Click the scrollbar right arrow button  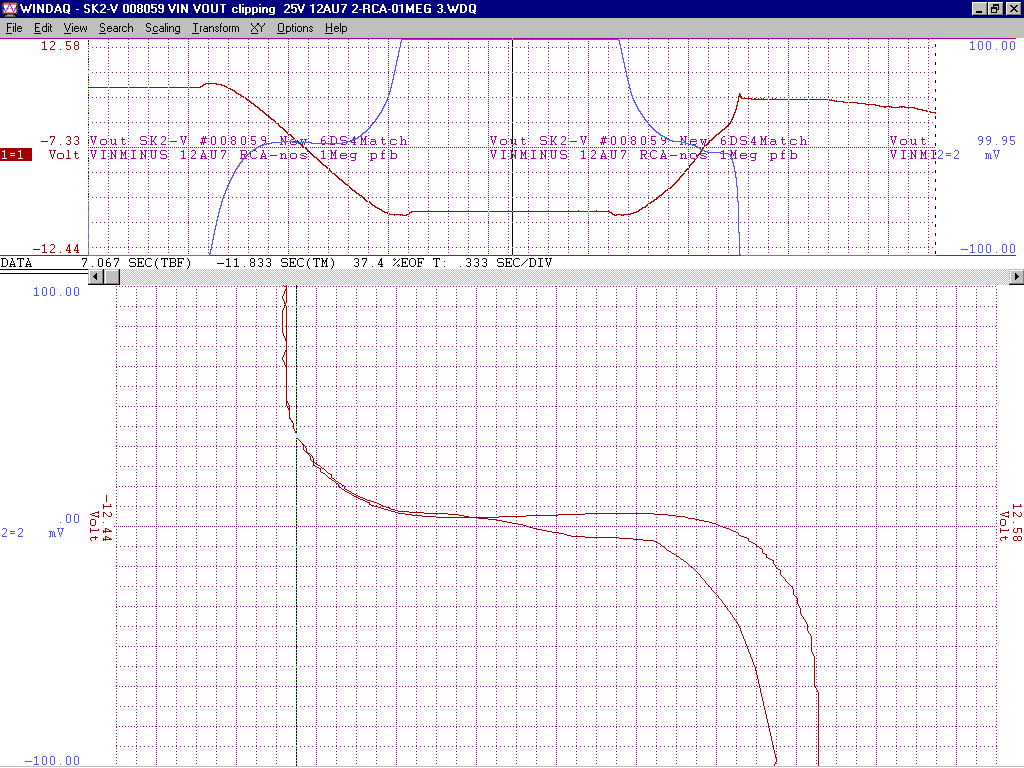click(x=1017, y=276)
